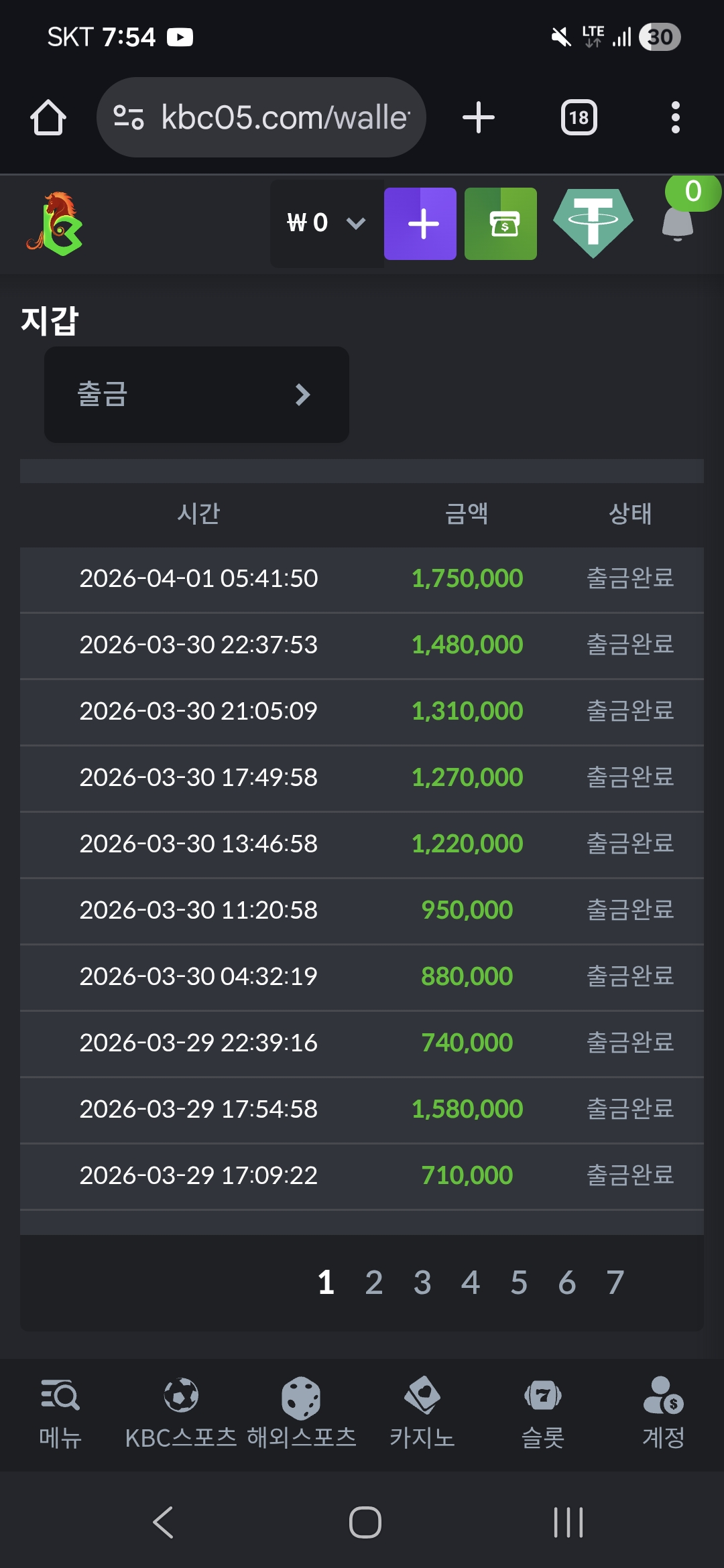Tap the KBC seahorse logo
Image resolution: width=724 pixels, height=1568 pixels.
click(x=56, y=224)
